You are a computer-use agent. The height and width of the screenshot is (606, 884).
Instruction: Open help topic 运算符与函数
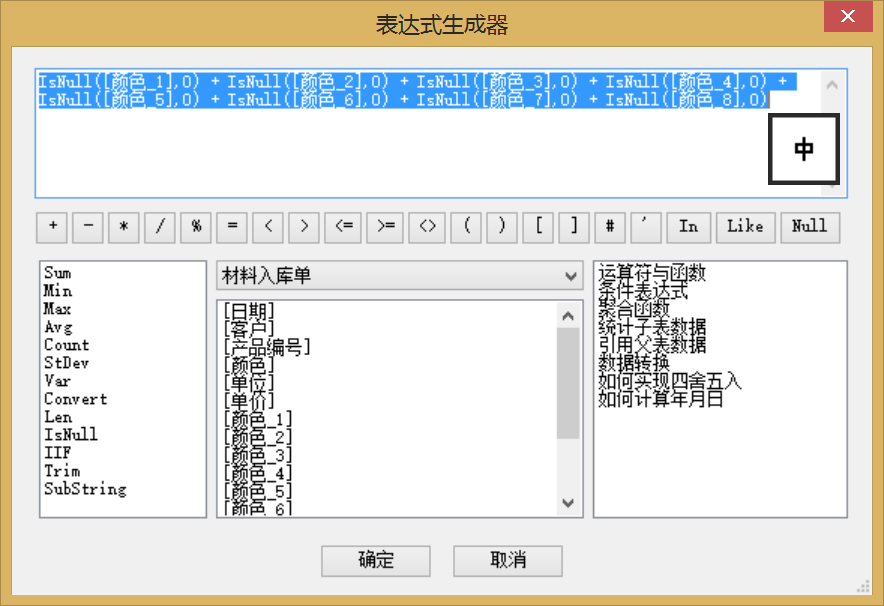652,273
